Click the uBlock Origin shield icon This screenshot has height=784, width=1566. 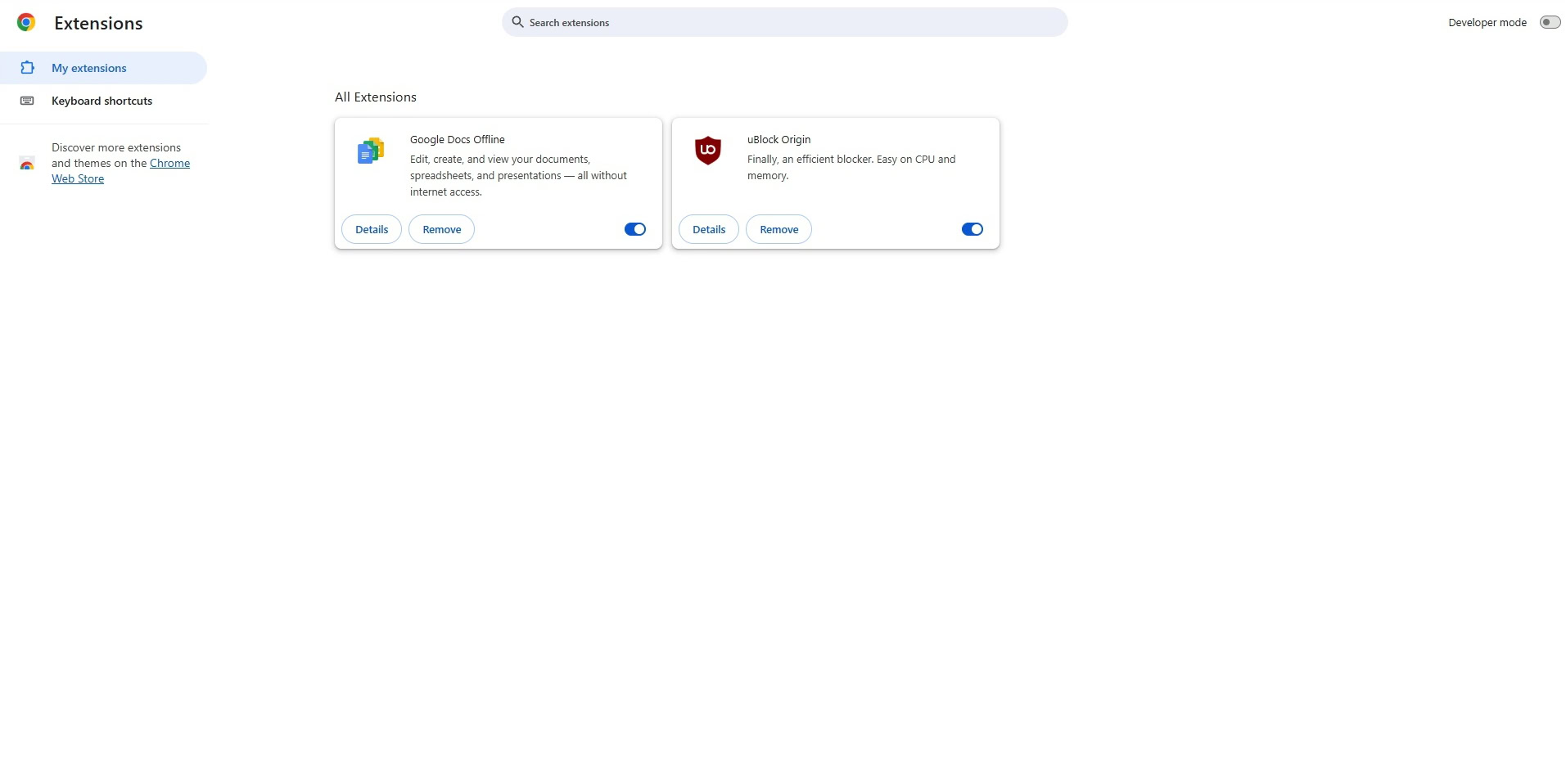point(708,151)
